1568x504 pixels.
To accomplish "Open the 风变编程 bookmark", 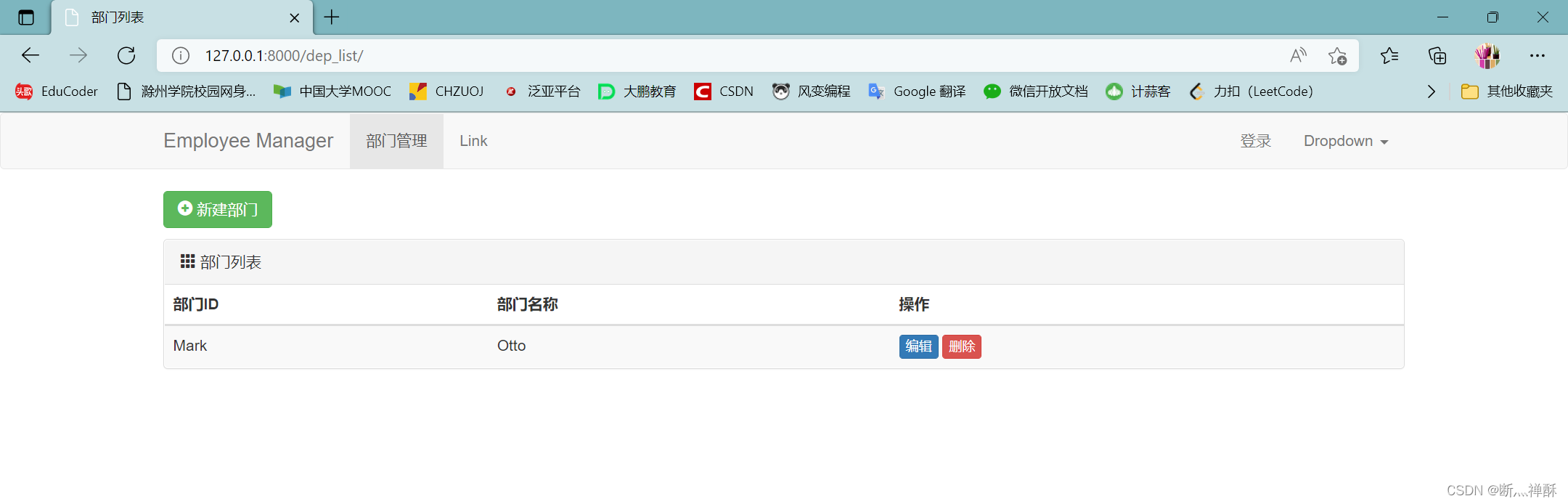I will coord(811,91).
